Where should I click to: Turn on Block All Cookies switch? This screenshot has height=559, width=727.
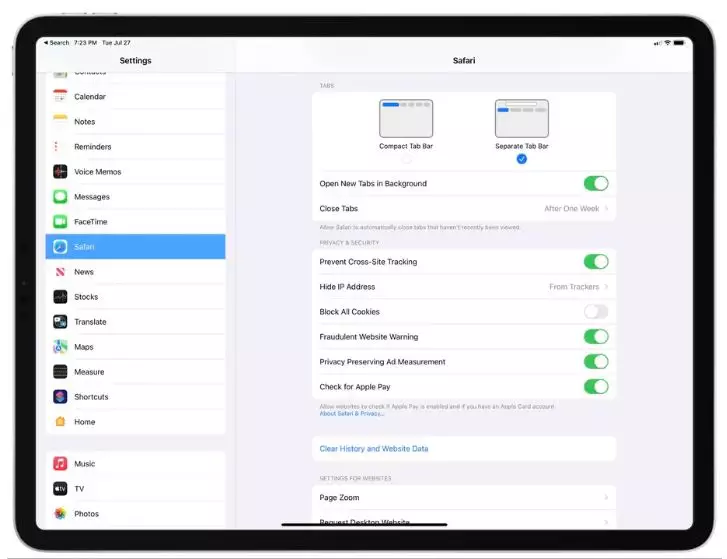(x=595, y=312)
